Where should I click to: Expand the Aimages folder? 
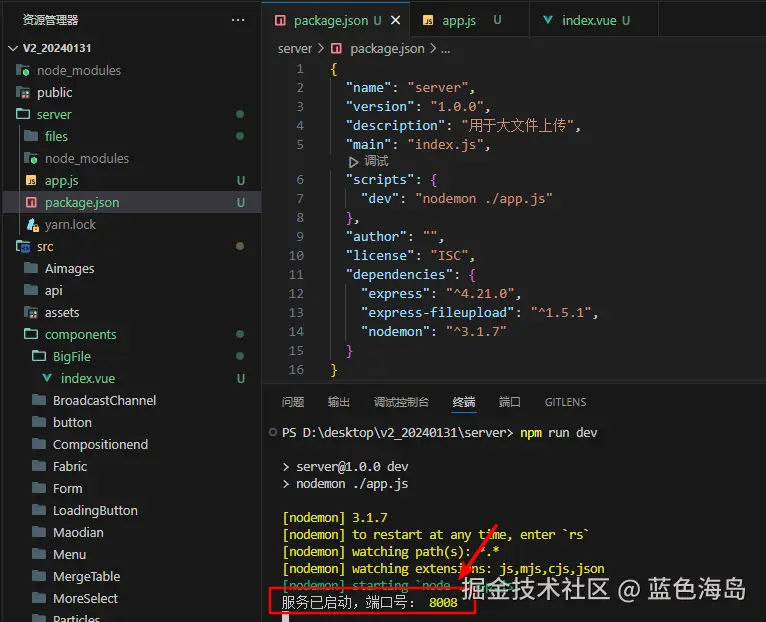tap(69, 268)
